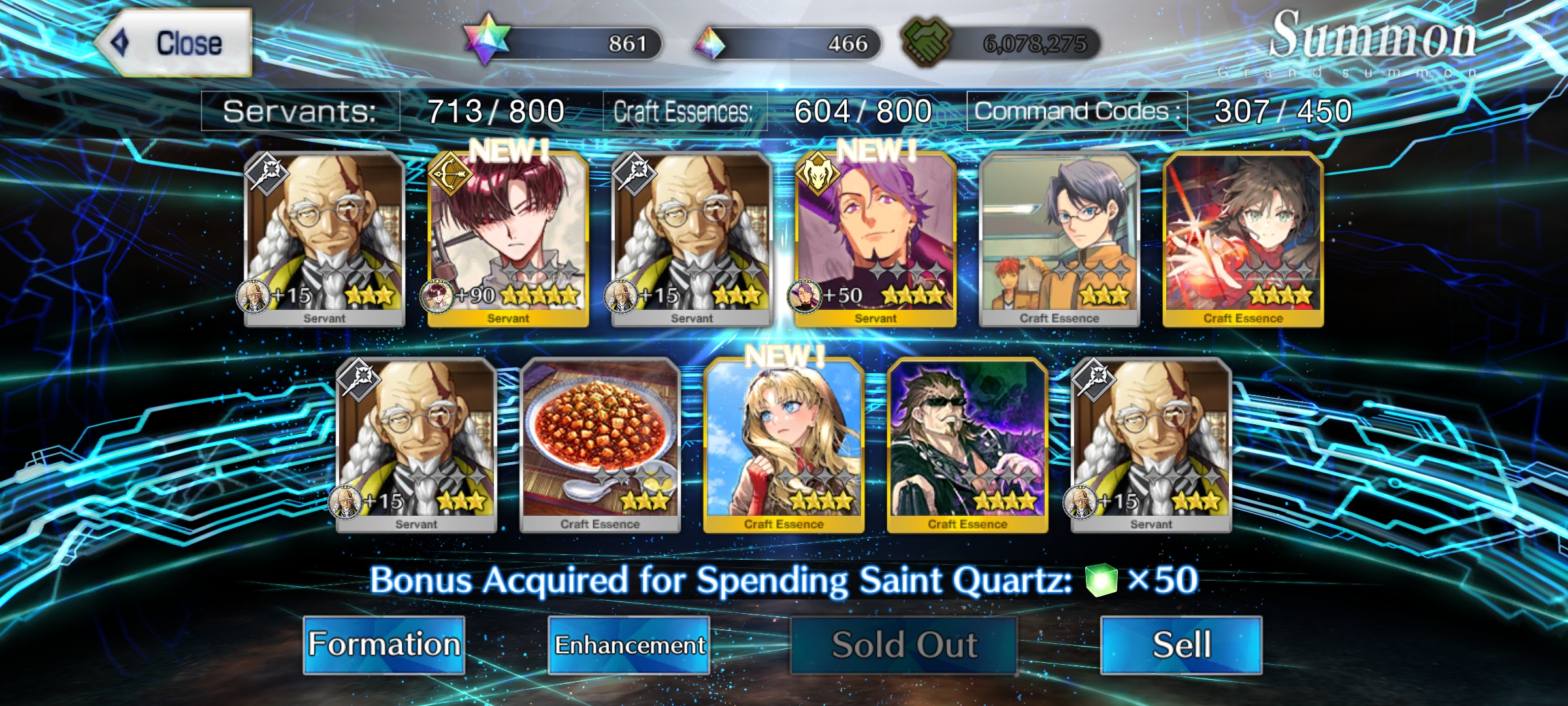This screenshot has height=706, width=1568.
Task: Tap the Saint Quartz fragment crystal icon
Action: click(x=710, y=43)
